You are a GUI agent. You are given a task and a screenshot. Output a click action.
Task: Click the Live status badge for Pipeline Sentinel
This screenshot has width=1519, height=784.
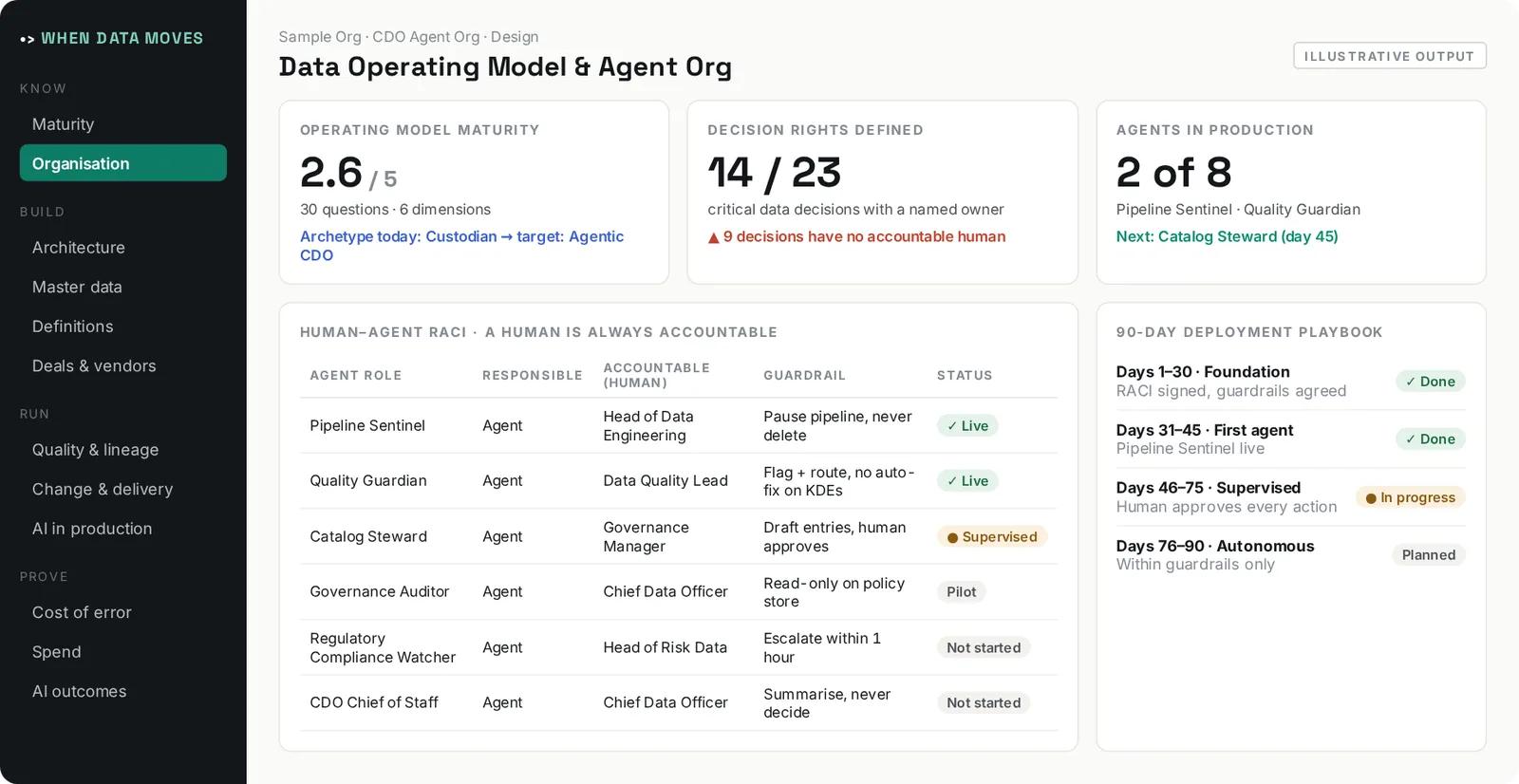967,426
